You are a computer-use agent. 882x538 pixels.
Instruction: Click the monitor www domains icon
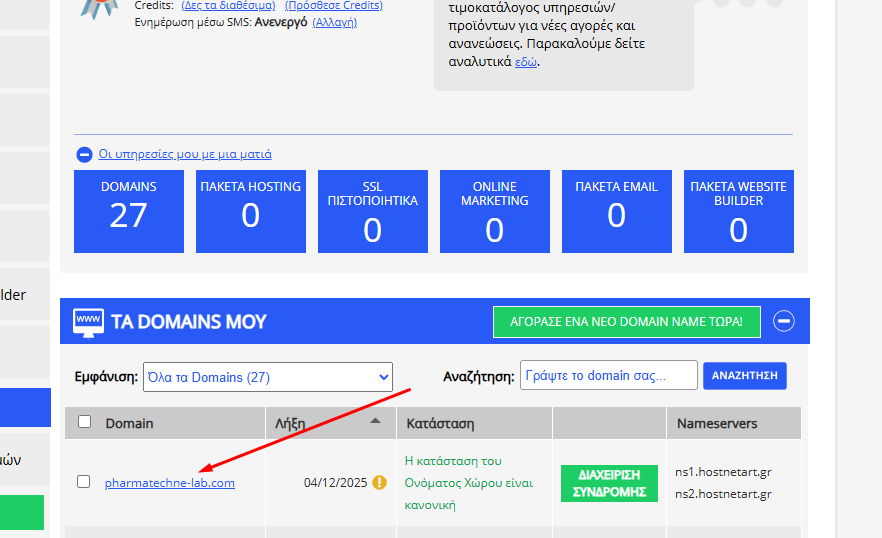89,321
